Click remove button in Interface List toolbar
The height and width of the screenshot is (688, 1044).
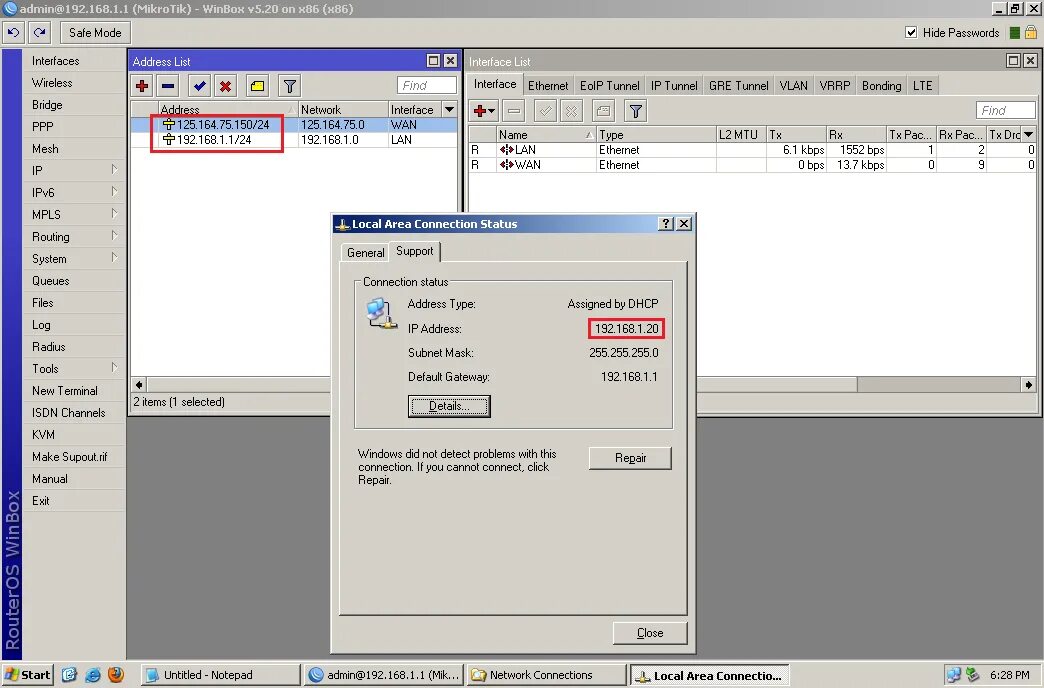click(514, 111)
